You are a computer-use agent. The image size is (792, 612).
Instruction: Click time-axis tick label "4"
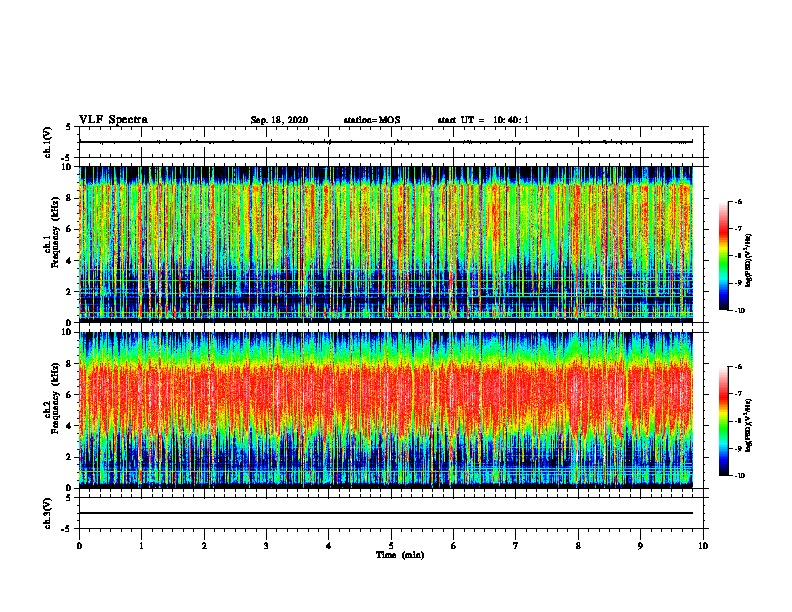pos(329,546)
